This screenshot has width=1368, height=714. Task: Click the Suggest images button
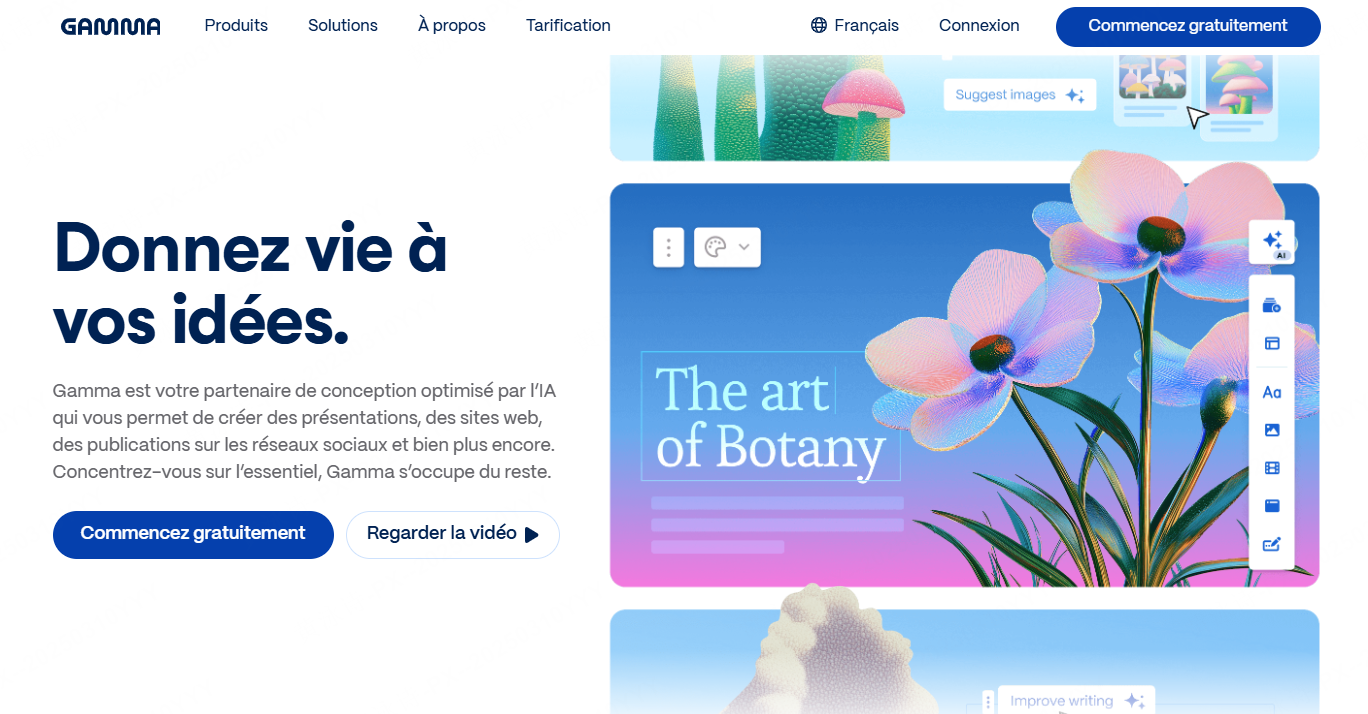click(x=1019, y=95)
